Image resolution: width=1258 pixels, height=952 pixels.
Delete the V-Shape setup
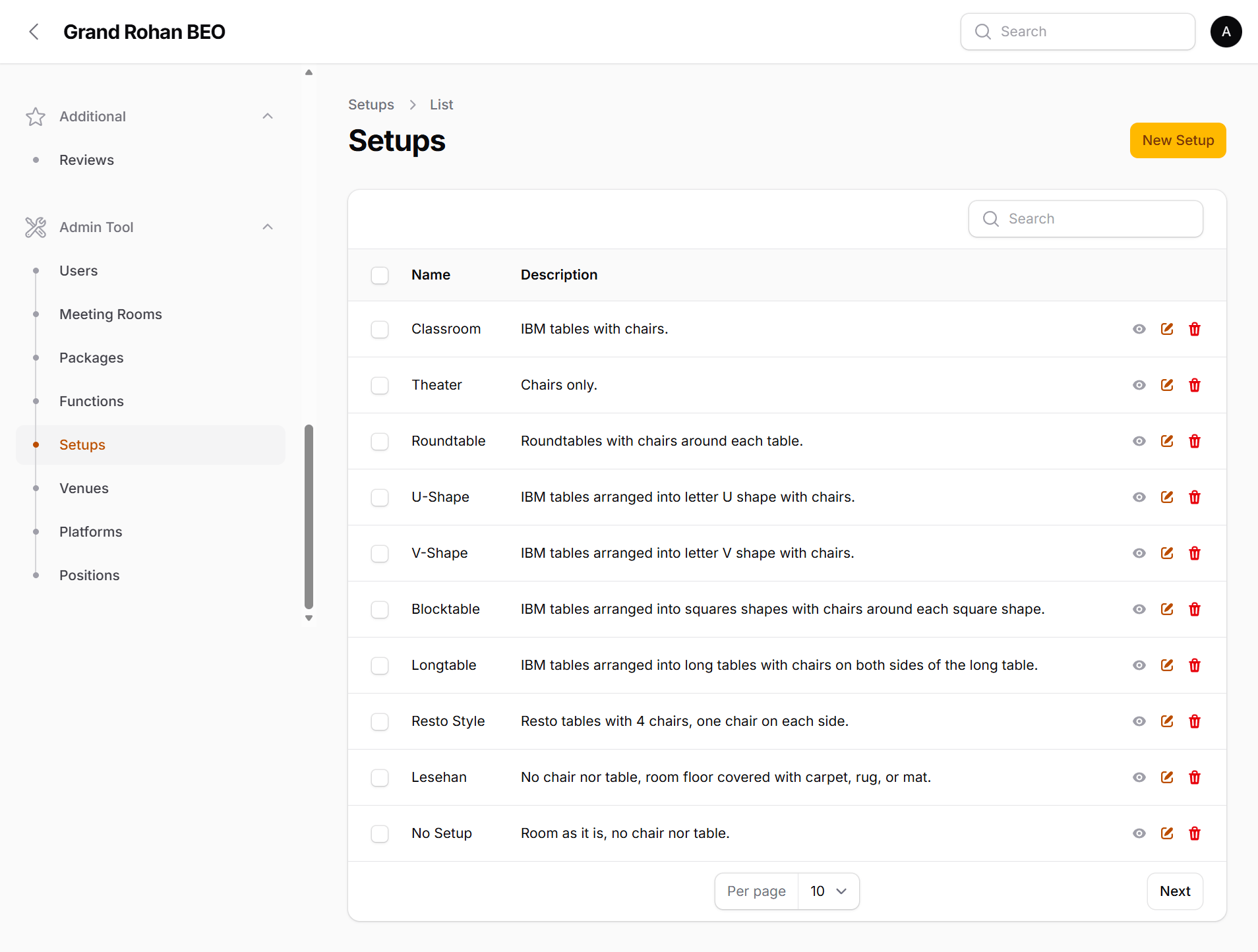tap(1195, 553)
